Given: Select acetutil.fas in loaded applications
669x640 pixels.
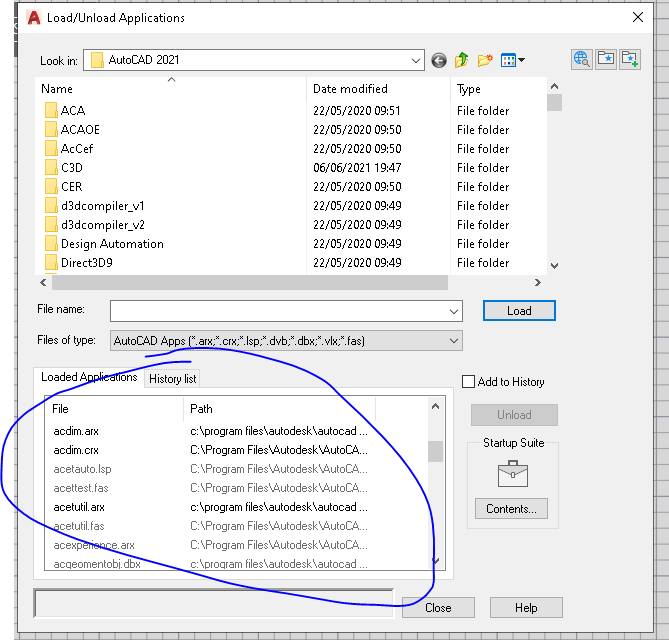Looking at the screenshot, I should (x=79, y=526).
